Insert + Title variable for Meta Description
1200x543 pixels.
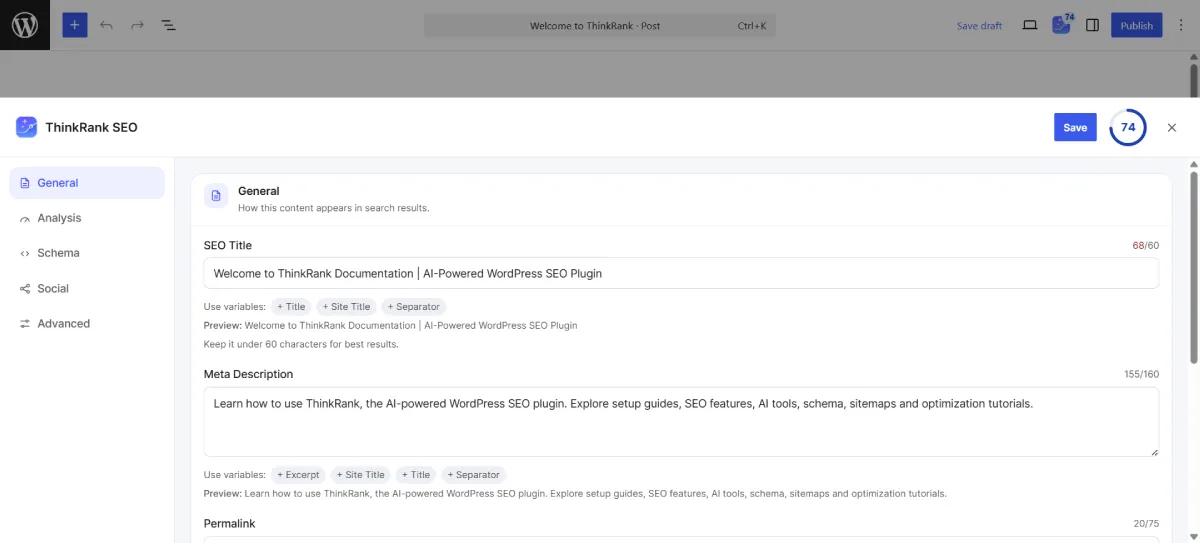point(416,475)
